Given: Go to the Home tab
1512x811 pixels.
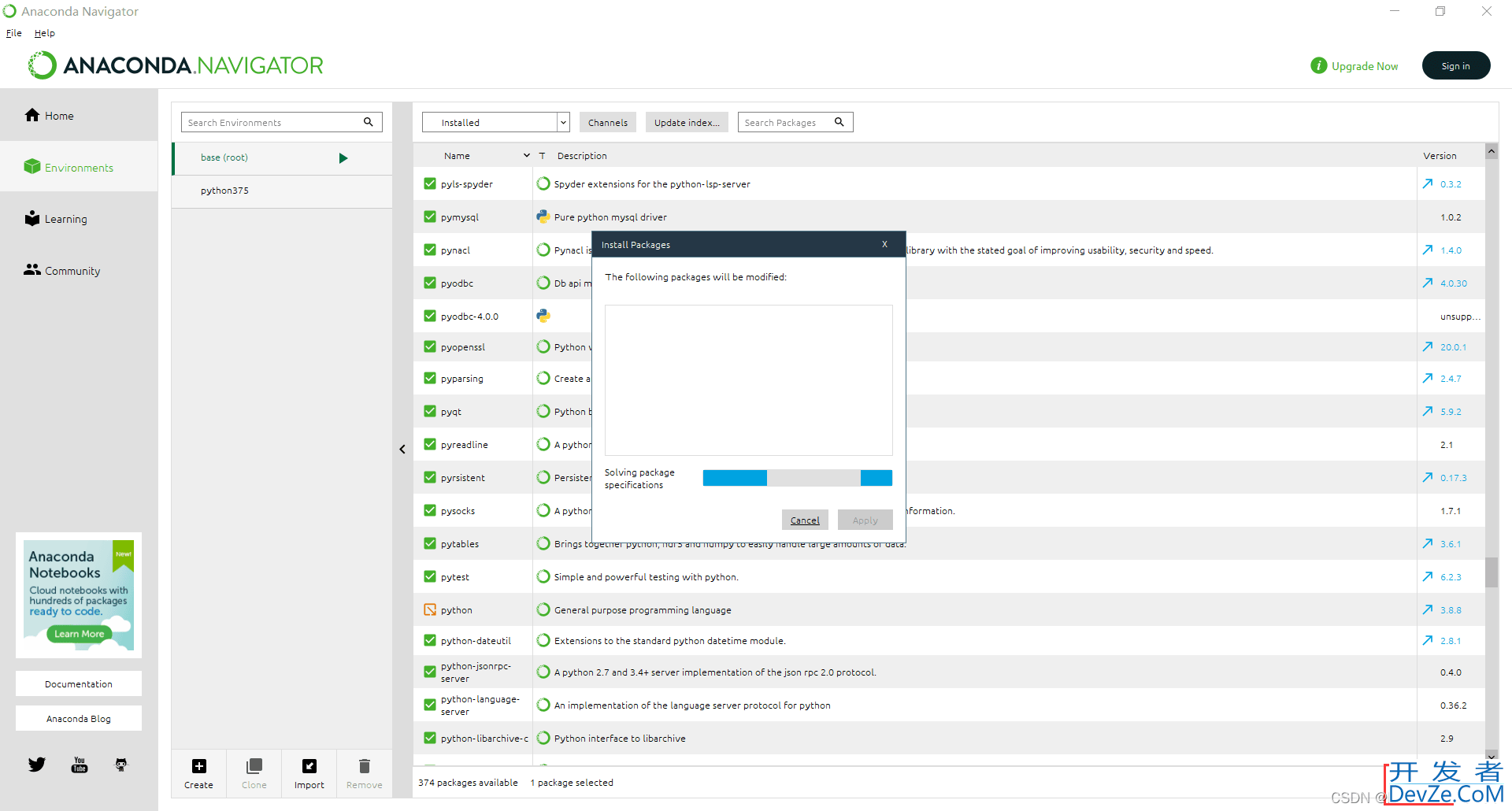Looking at the screenshot, I should coord(79,116).
